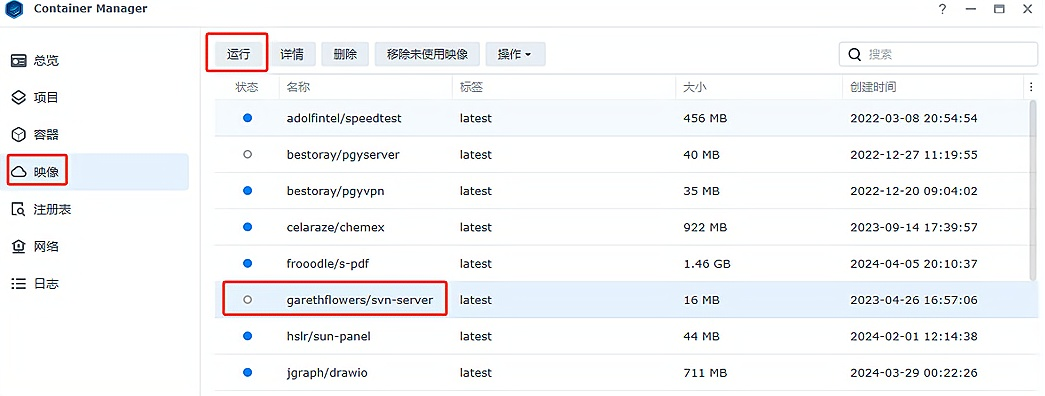The height and width of the screenshot is (396, 1045).
Task: Click the 注册表 search-file icon in sidebar
Action: click(x=19, y=209)
